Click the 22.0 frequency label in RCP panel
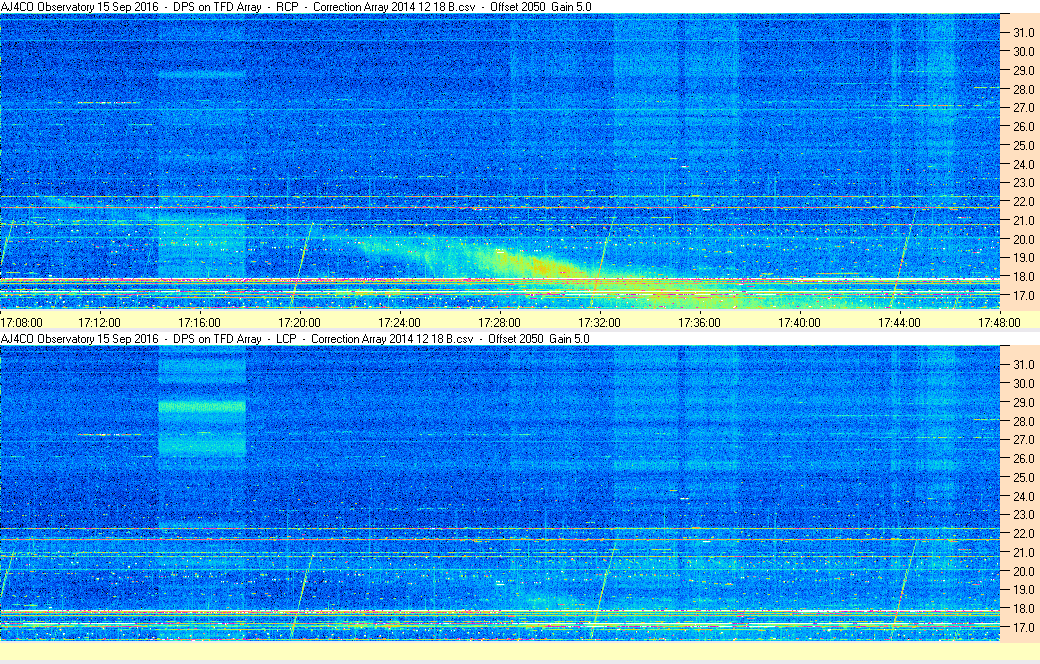Viewport: 1040px width, 664px height. click(1023, 202)
